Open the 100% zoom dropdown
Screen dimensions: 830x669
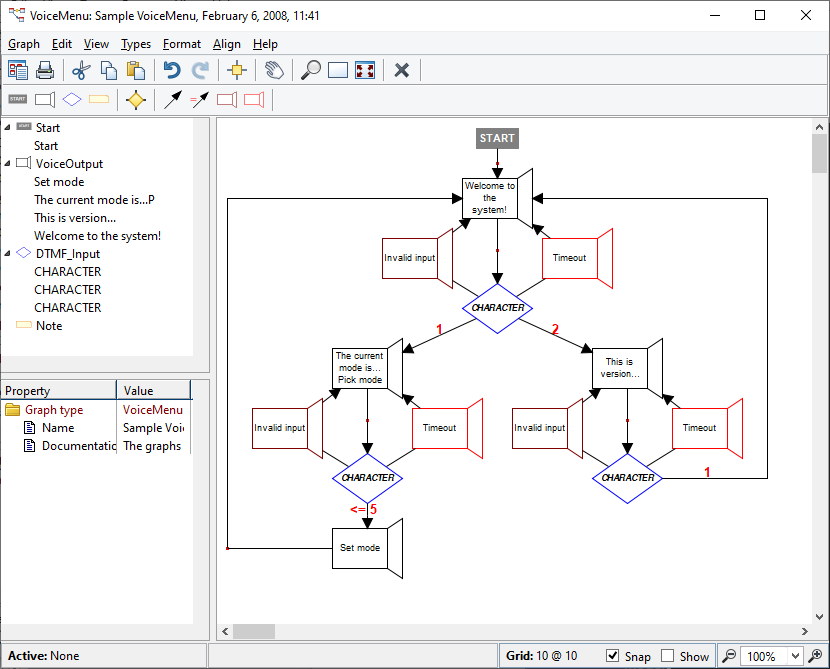[796, 656]
